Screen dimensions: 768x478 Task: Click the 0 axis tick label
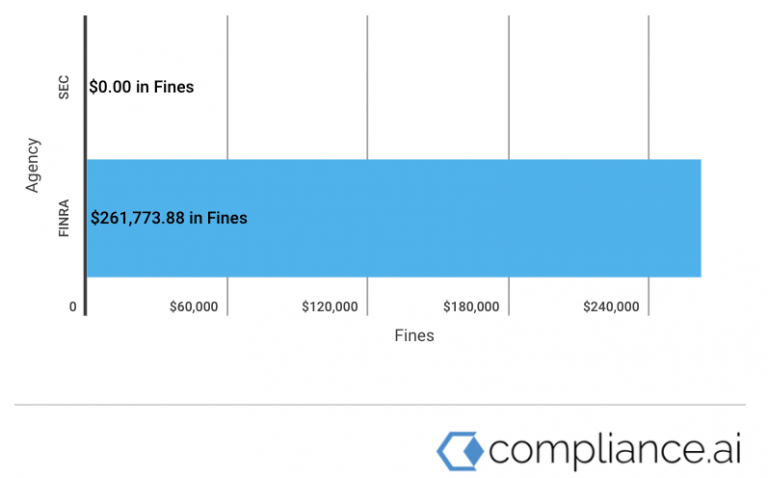pyautogui.click(x=73, y=307)
